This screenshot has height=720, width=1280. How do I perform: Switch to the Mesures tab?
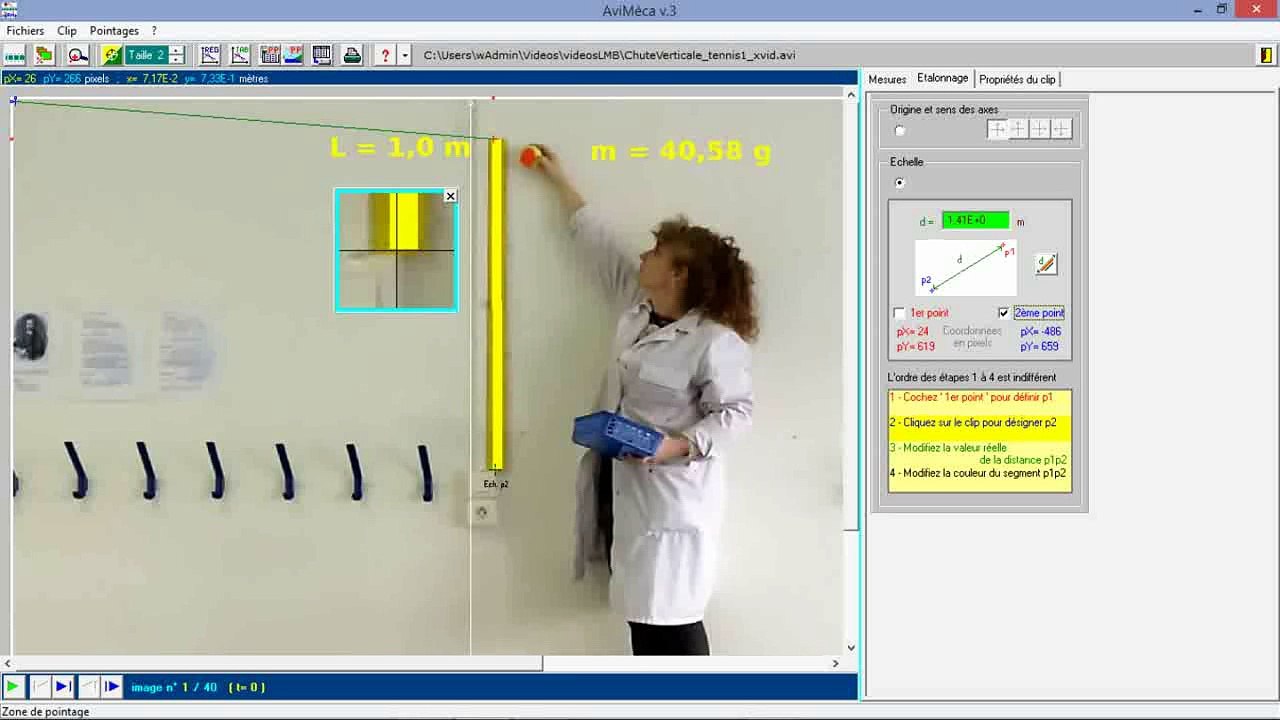pyautogui.click(x=887, y=79)
